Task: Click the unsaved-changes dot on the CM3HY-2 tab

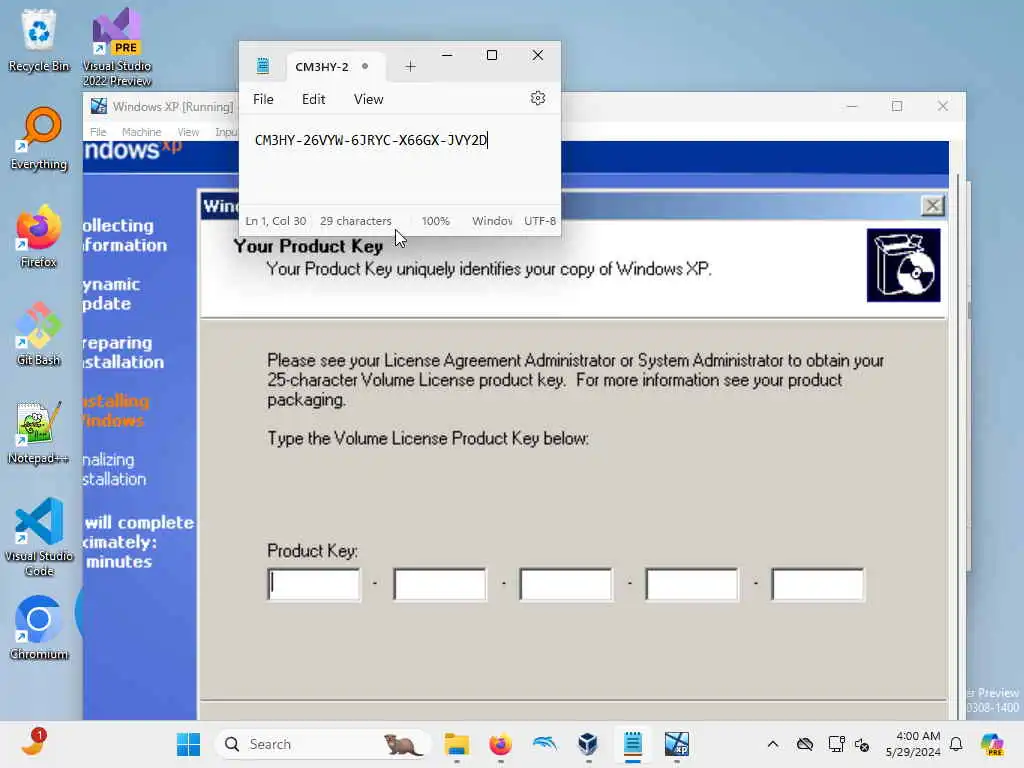Action: click(365, 66)
